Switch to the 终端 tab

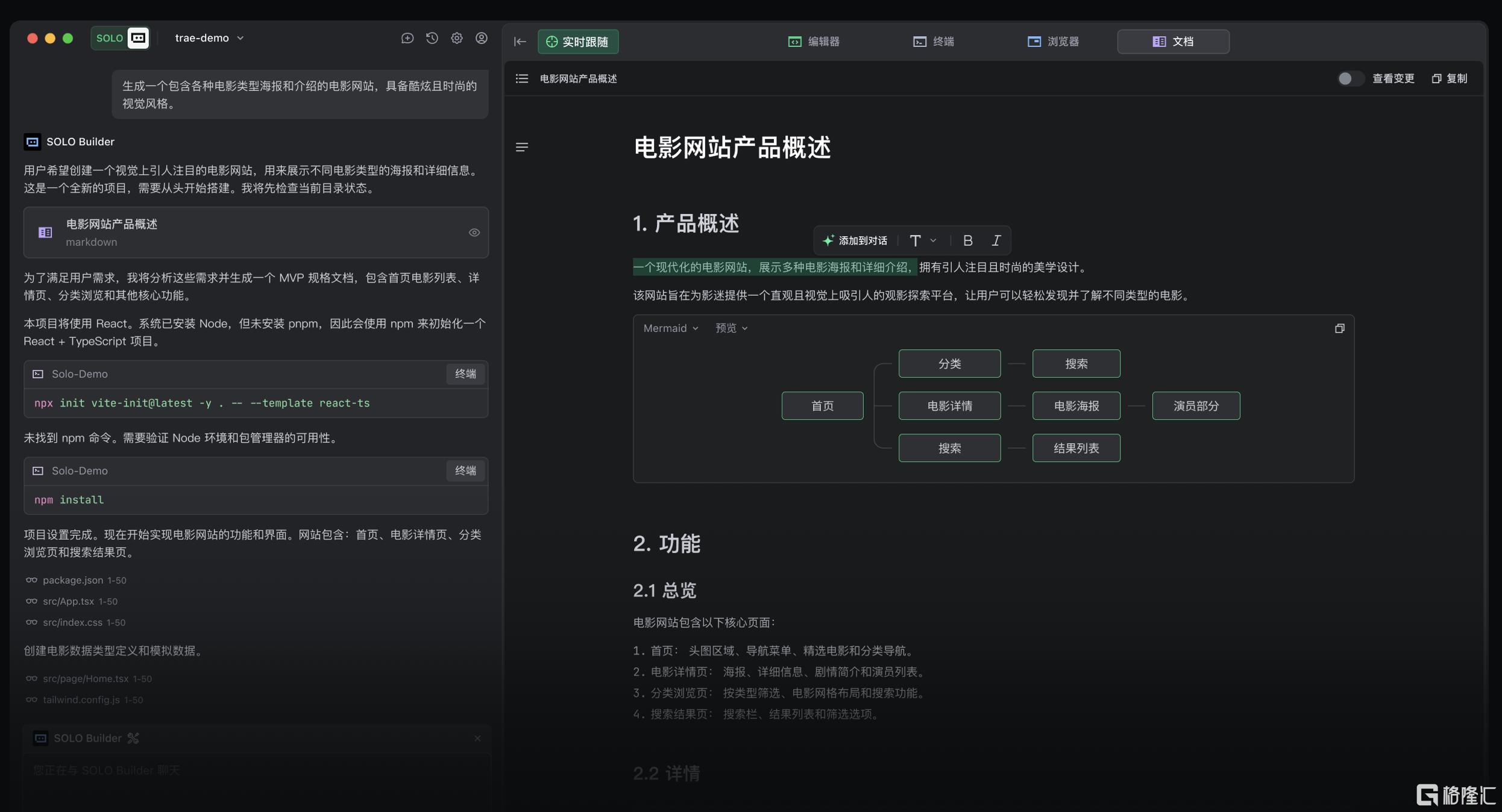pos(933,42)
